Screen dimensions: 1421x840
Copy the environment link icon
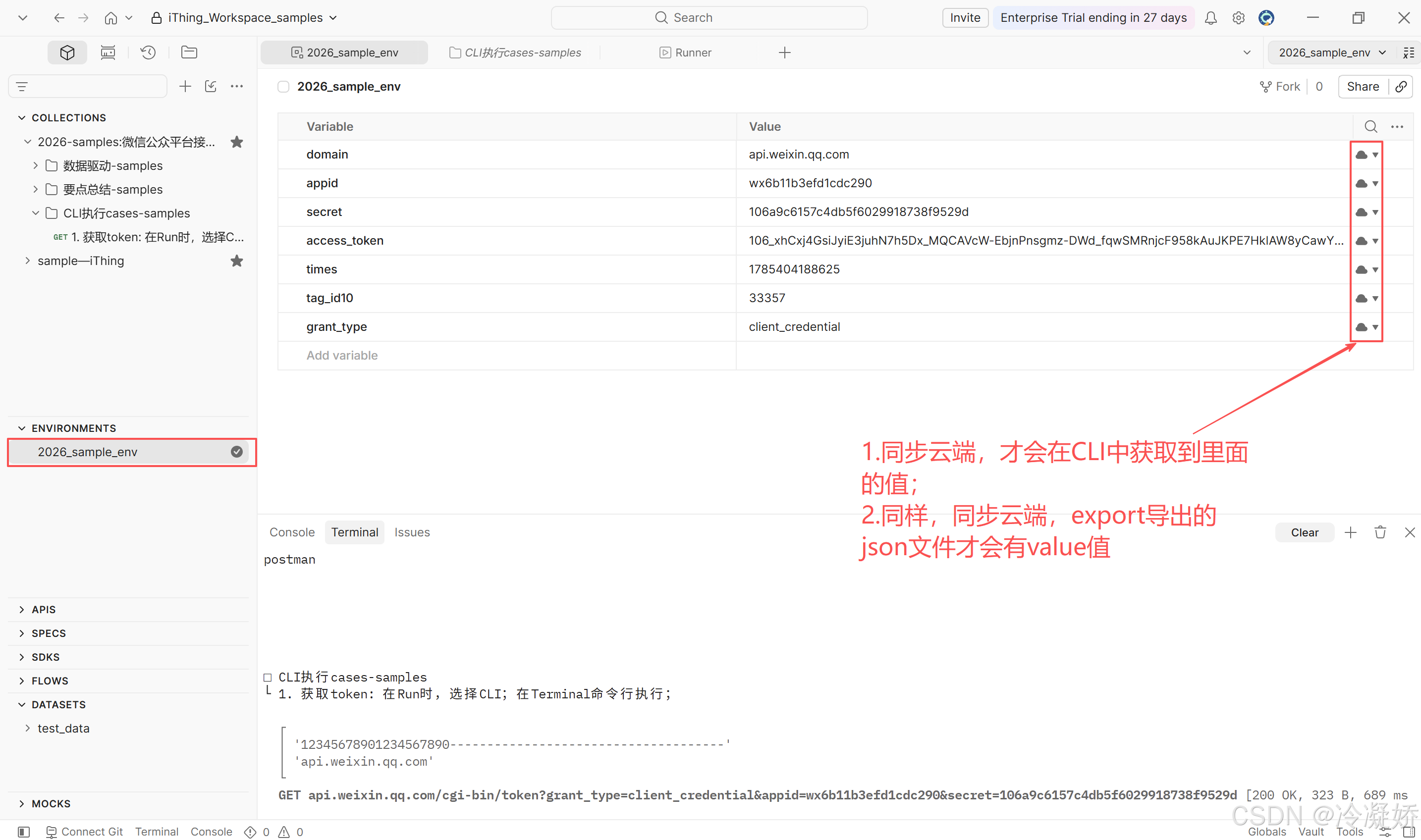pos(1401,87)
